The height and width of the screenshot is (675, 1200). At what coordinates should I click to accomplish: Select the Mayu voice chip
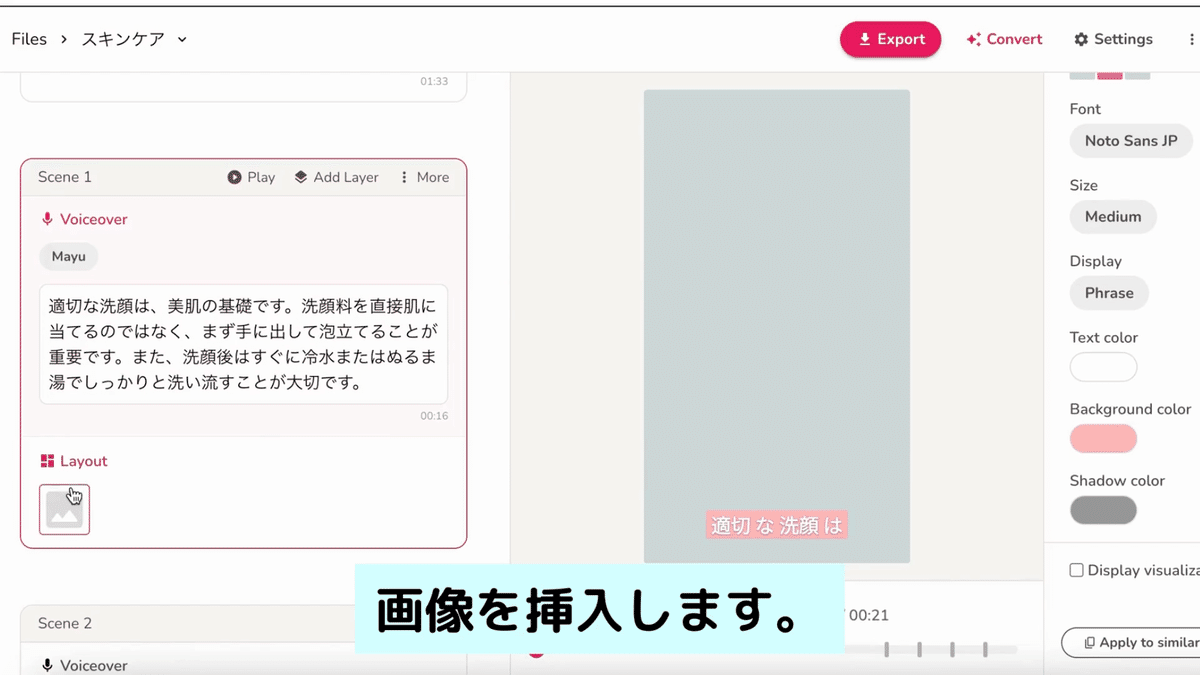pyautogui.click(x=69, y=256)
